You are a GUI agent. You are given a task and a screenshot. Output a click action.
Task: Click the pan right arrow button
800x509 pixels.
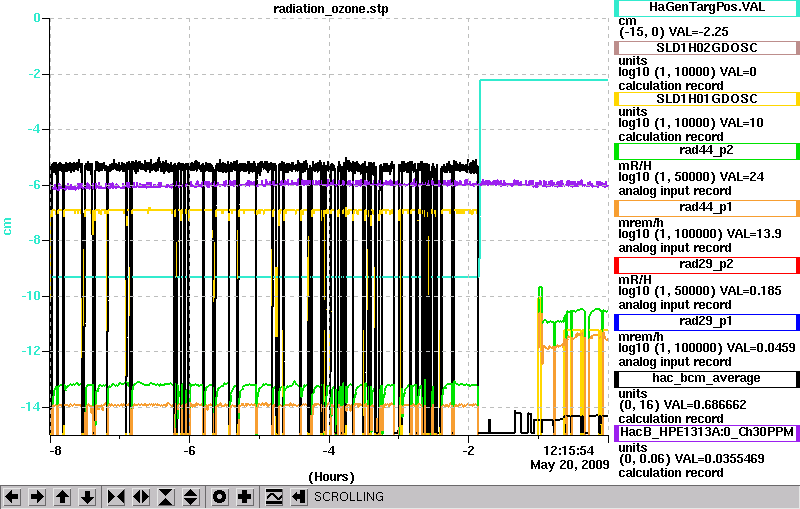37,496
